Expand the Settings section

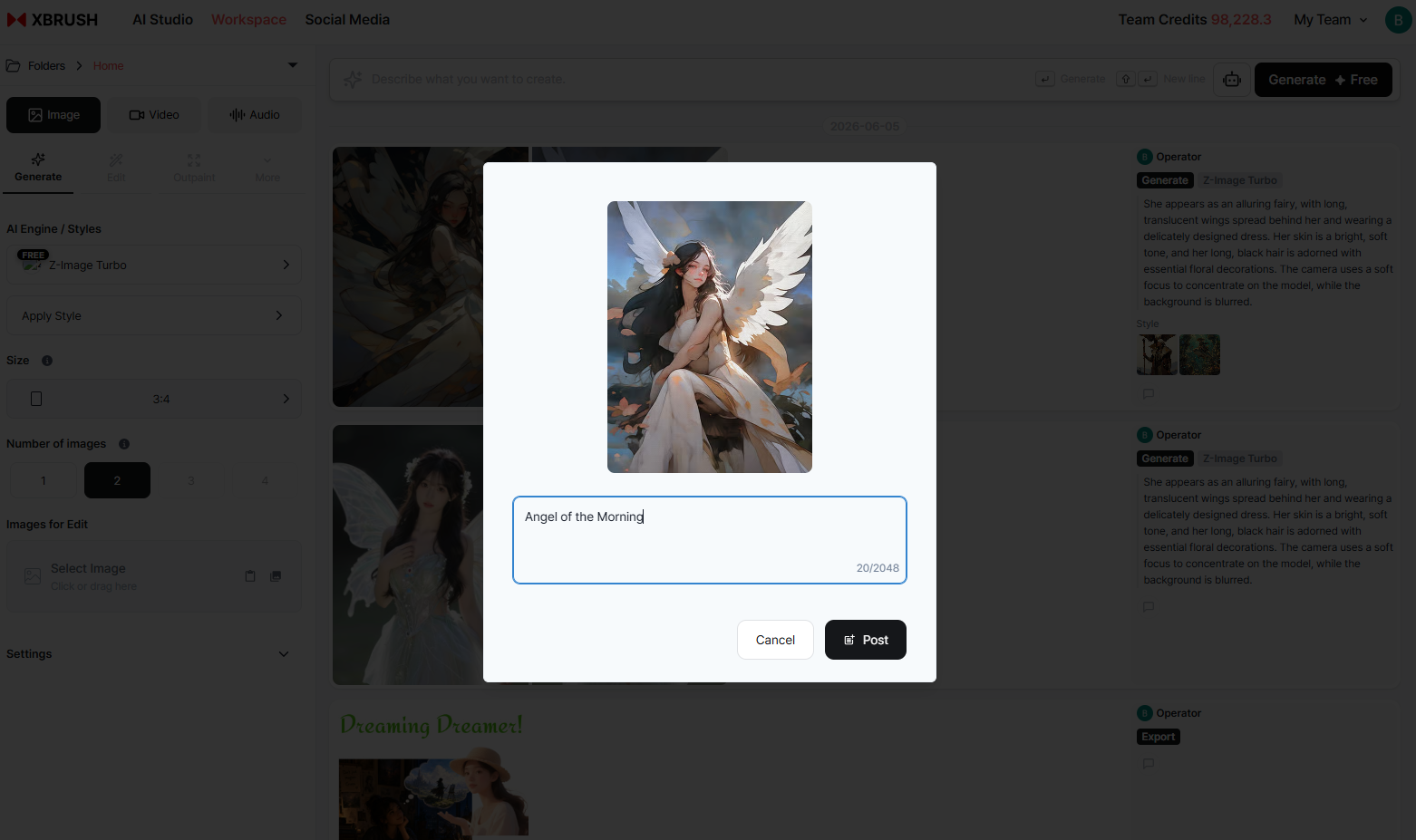coord(154,654)
